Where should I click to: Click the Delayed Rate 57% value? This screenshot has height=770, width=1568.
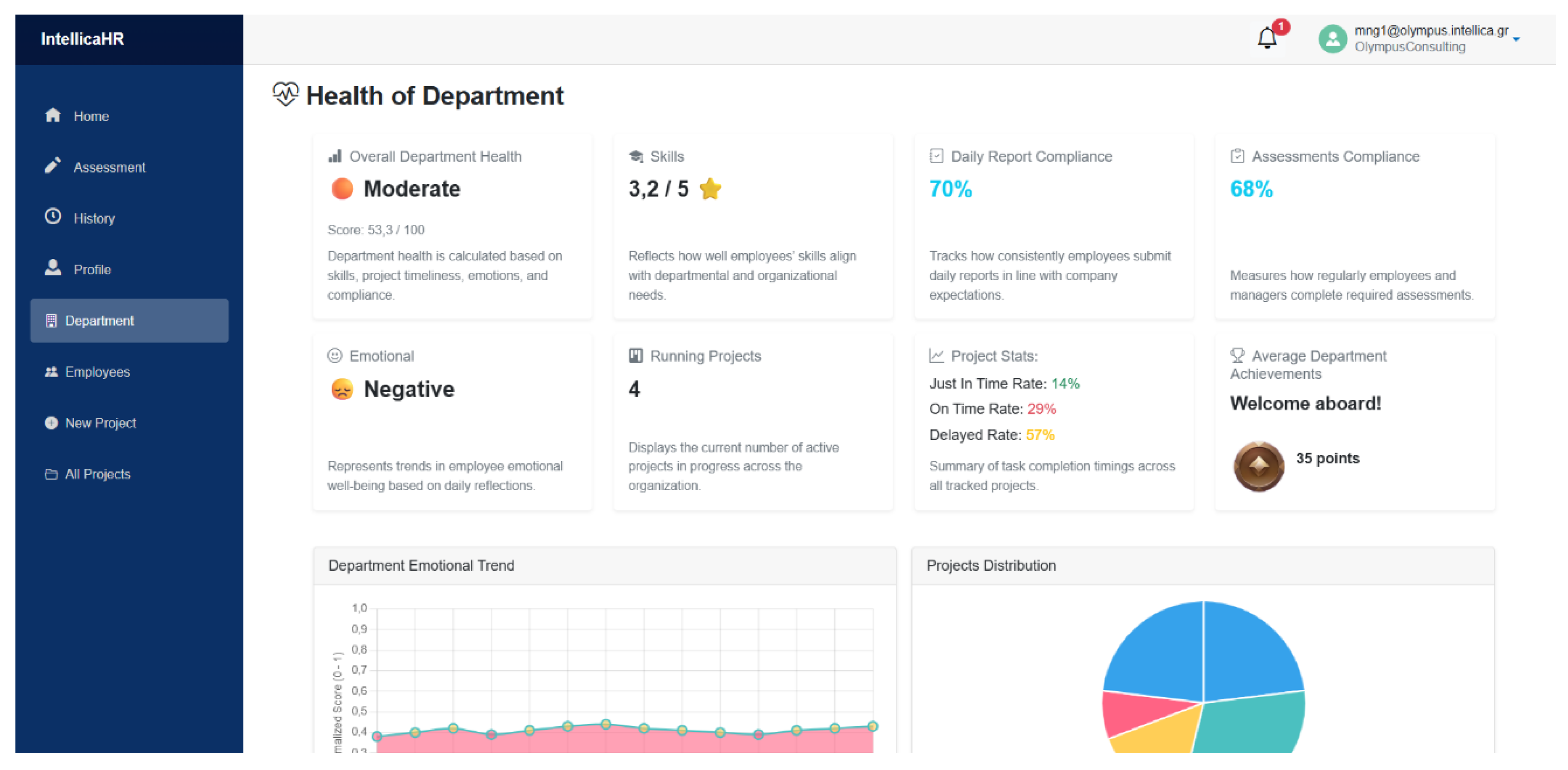(x=1040, y=435)
